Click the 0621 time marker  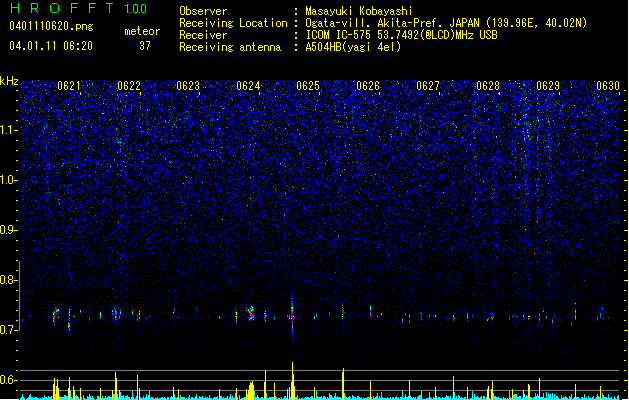[69, 86]
